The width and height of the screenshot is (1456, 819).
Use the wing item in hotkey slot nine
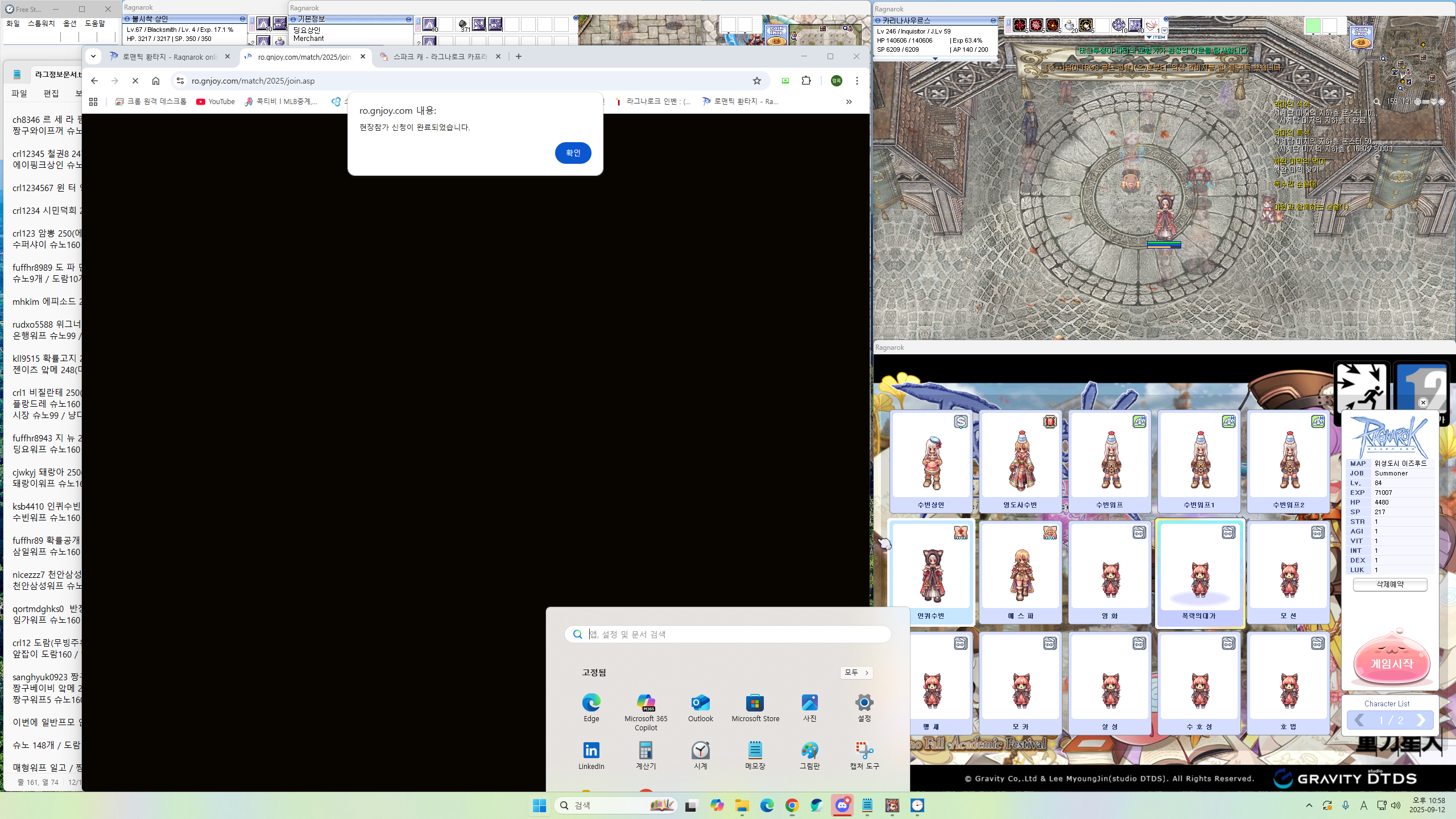click(x=1151, y=25)
